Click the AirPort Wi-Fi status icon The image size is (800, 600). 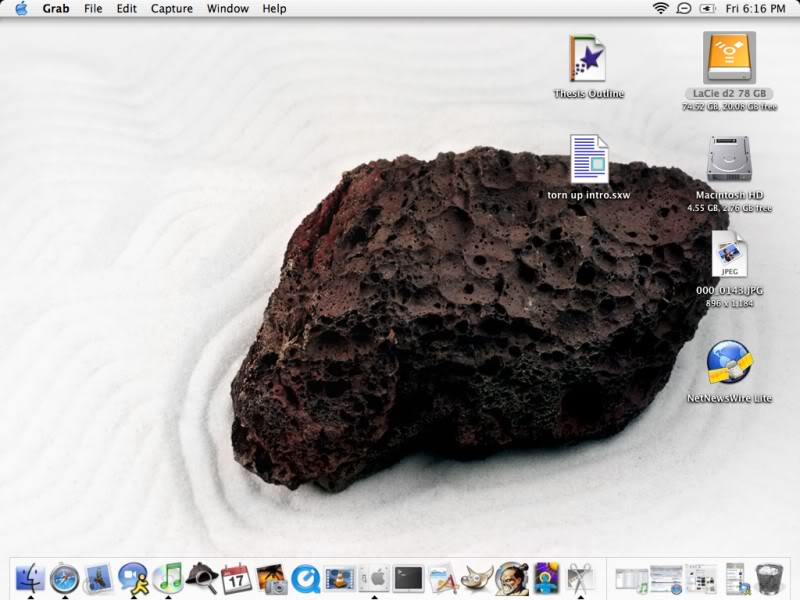[660, 8]
